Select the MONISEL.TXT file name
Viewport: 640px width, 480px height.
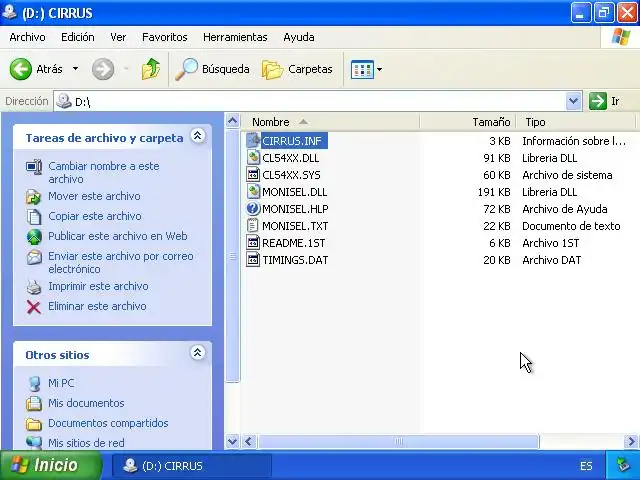(x=295, y=226)
